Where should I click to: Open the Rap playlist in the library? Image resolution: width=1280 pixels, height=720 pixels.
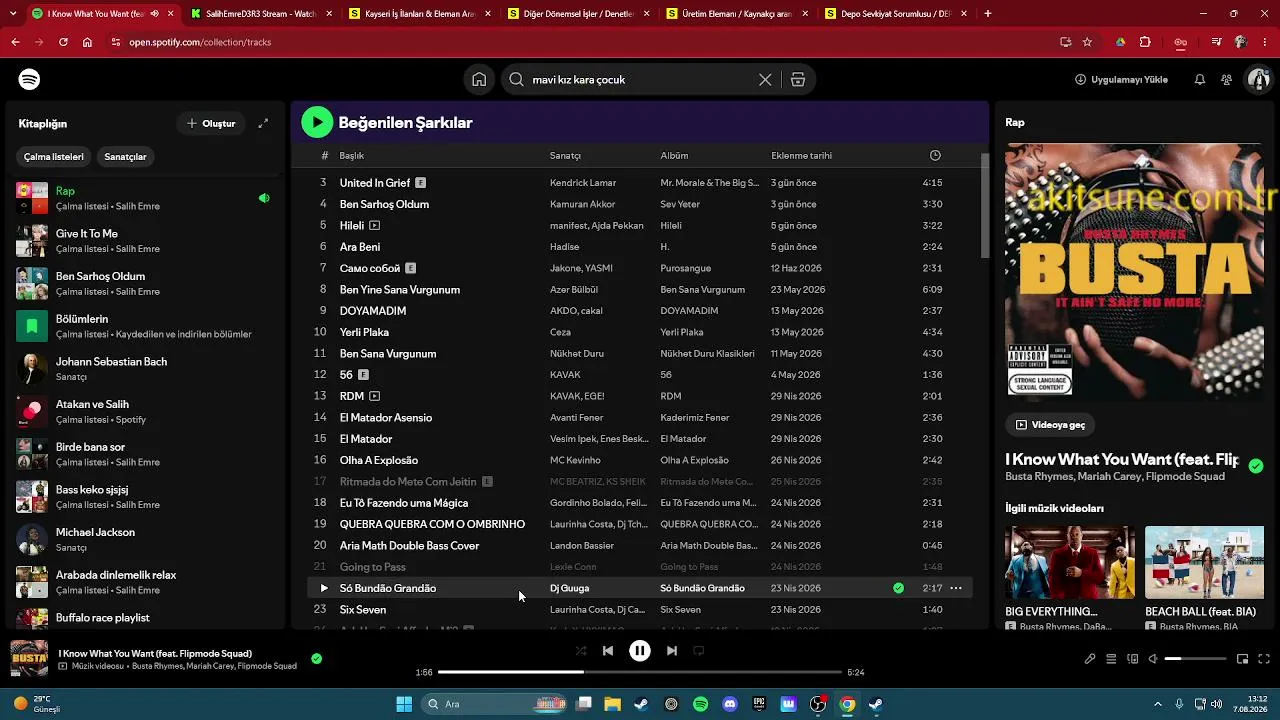pos(144,198)
